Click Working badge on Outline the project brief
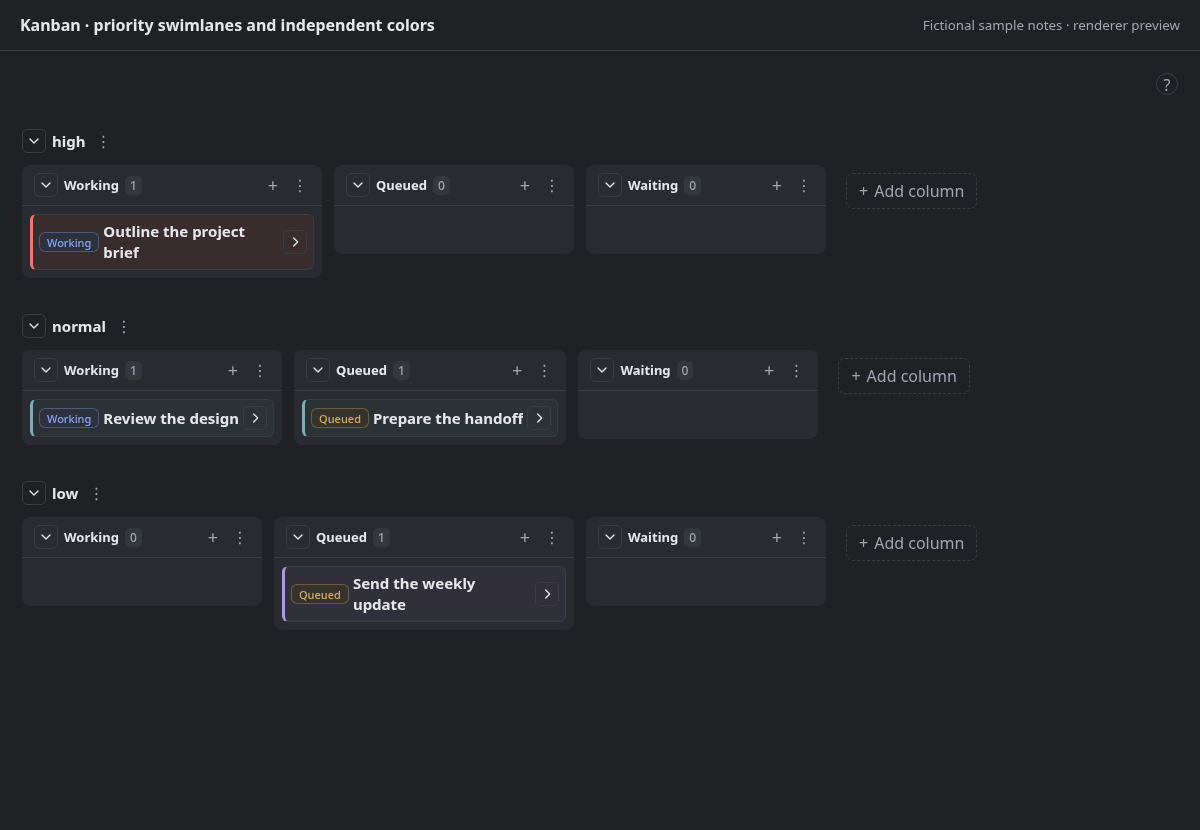This screenshot has height=830, width=1200. tap(69, 243)
